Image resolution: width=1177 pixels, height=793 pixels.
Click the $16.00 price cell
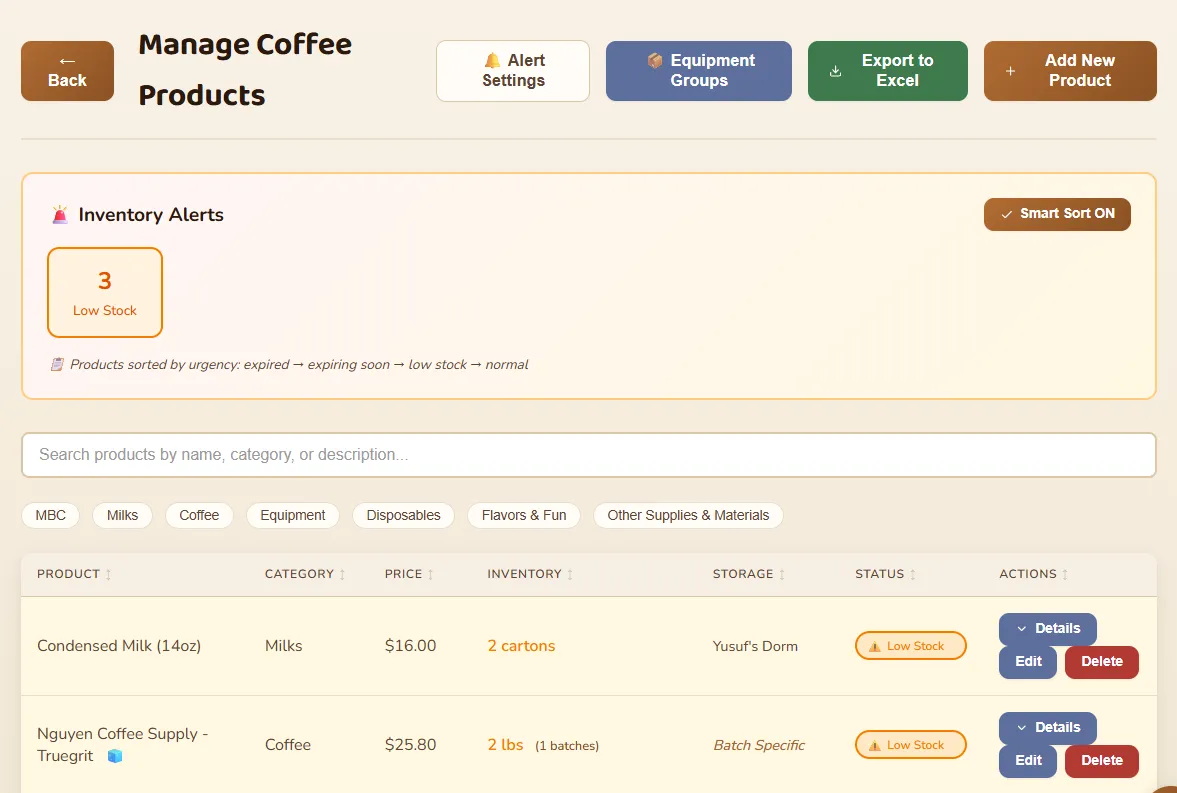coord(410,646)
